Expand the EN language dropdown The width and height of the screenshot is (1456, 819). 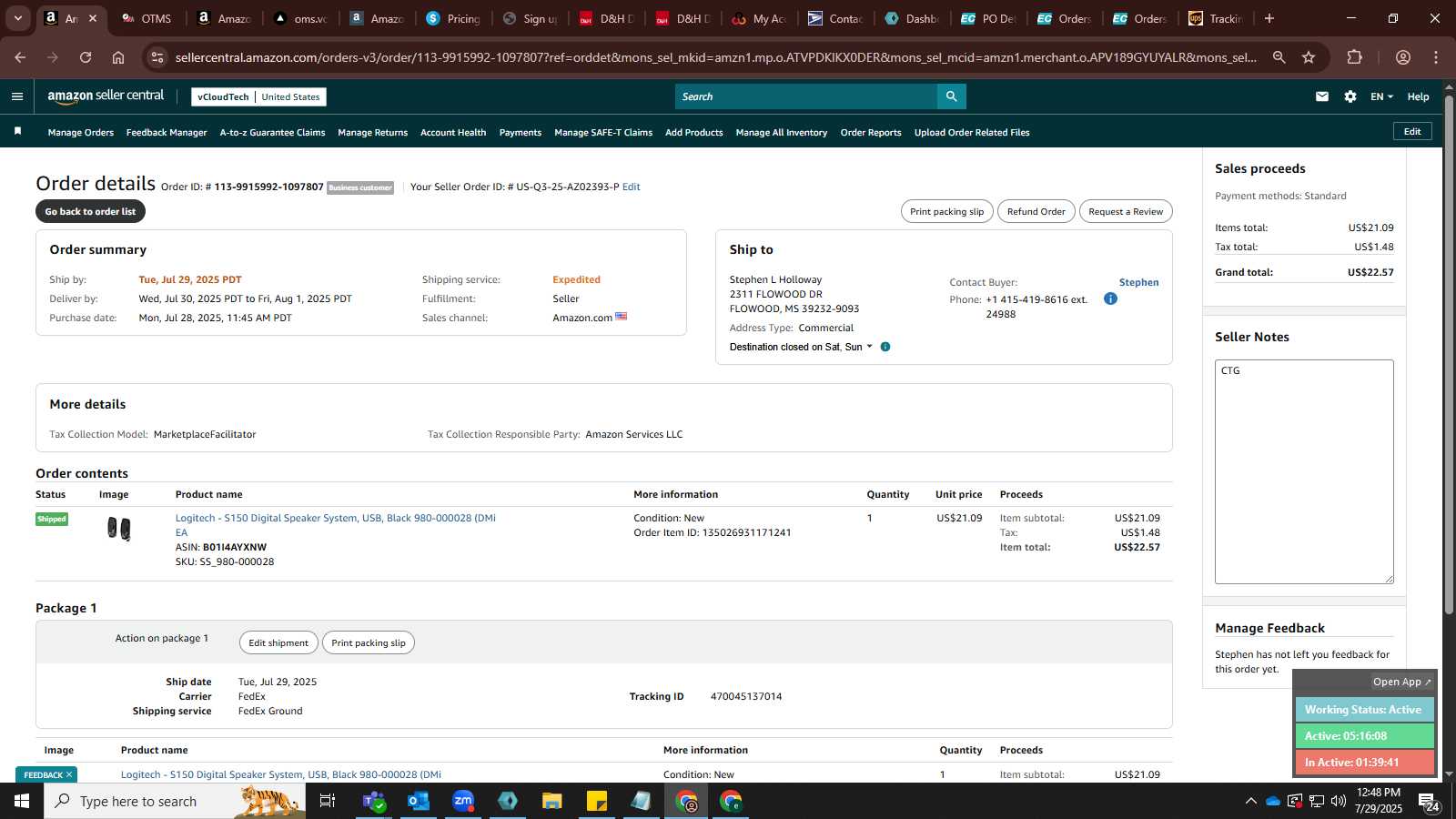point(1381,96)
